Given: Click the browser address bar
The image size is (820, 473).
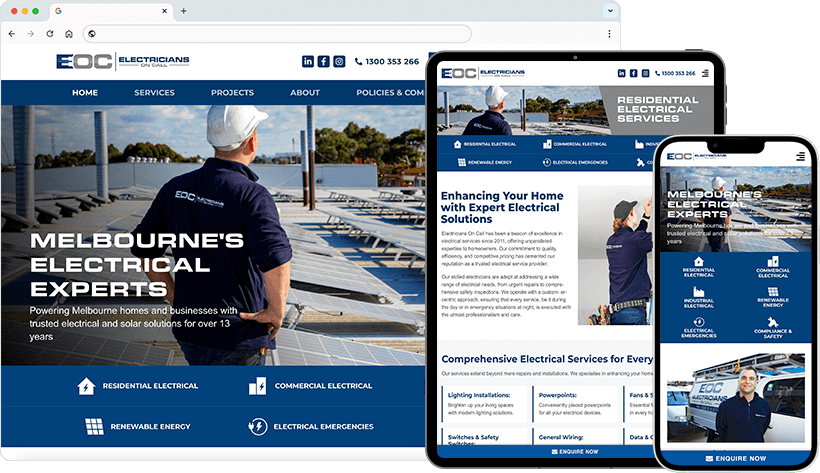Looking at the screenshot, I should coord(250,34).
